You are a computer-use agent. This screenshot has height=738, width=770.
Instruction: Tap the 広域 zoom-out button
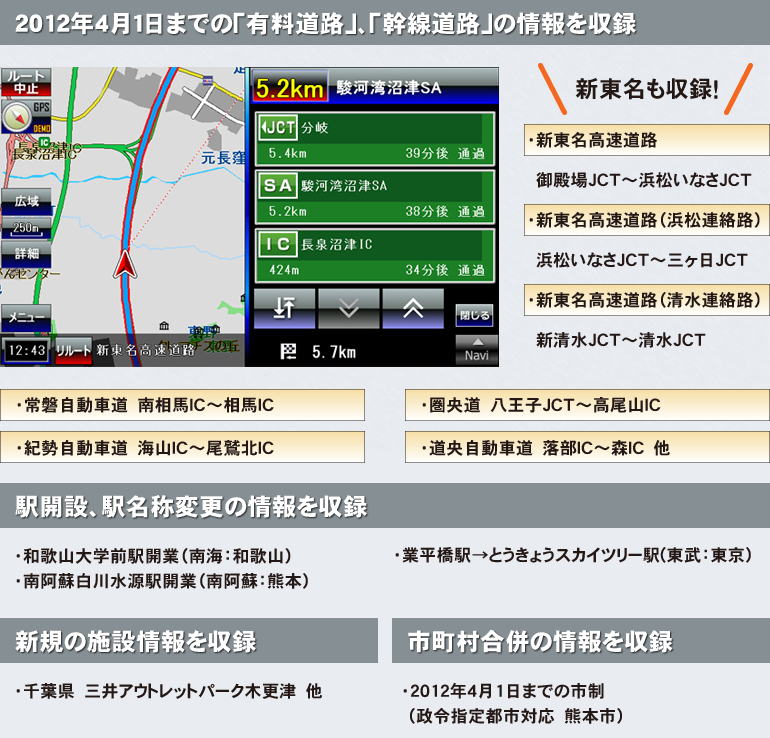click(x=27, y=201)
